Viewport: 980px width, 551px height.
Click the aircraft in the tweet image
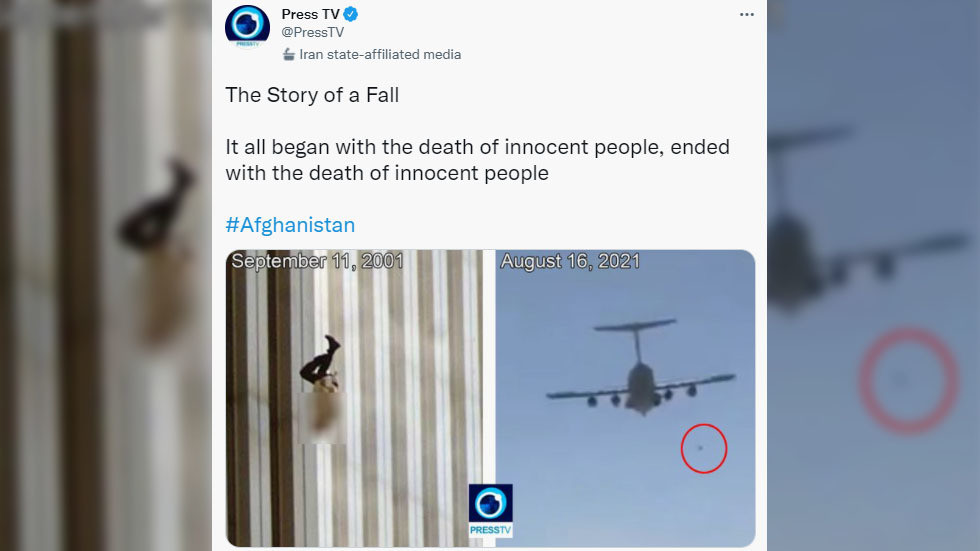click(641, 367)
